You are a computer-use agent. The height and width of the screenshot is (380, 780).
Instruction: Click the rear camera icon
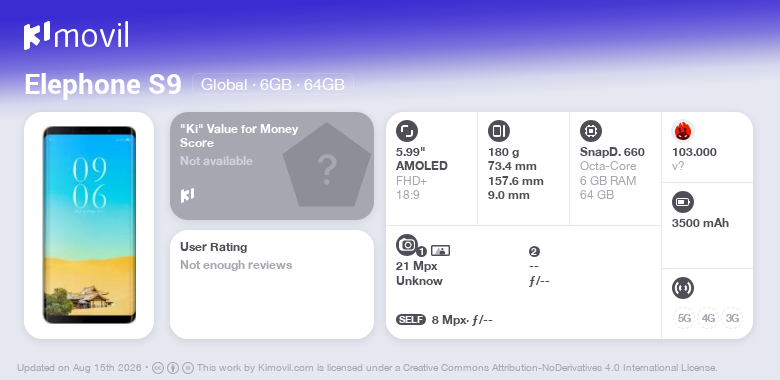click(407, 245)
